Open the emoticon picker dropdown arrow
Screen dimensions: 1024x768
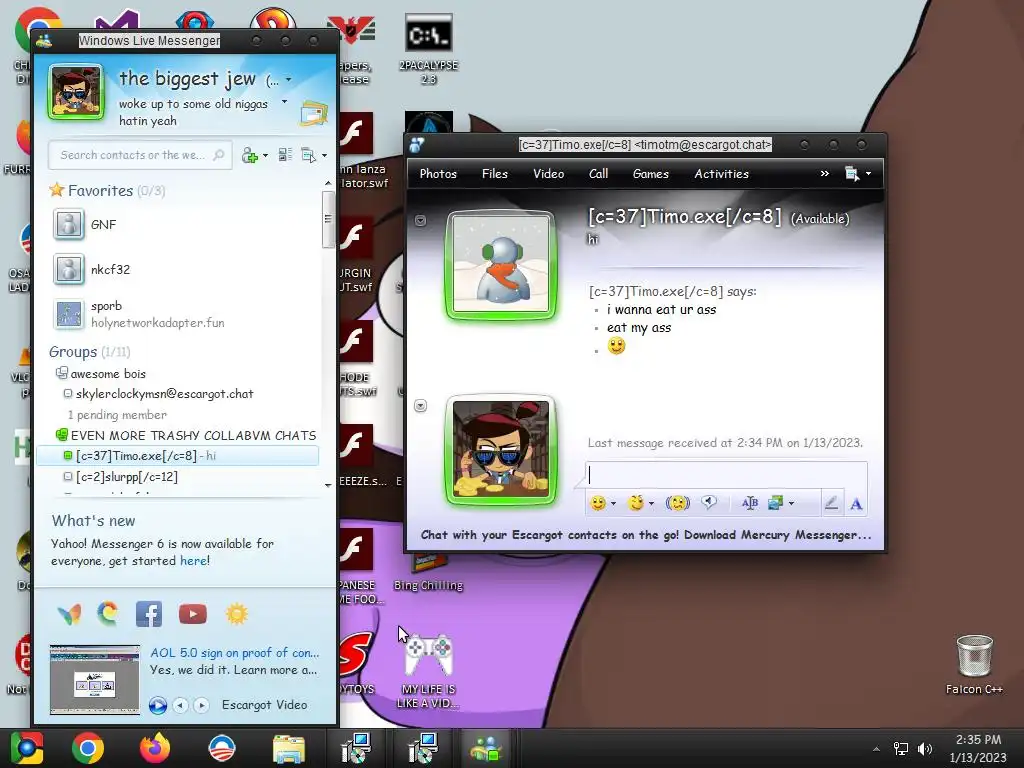(613, 504)
